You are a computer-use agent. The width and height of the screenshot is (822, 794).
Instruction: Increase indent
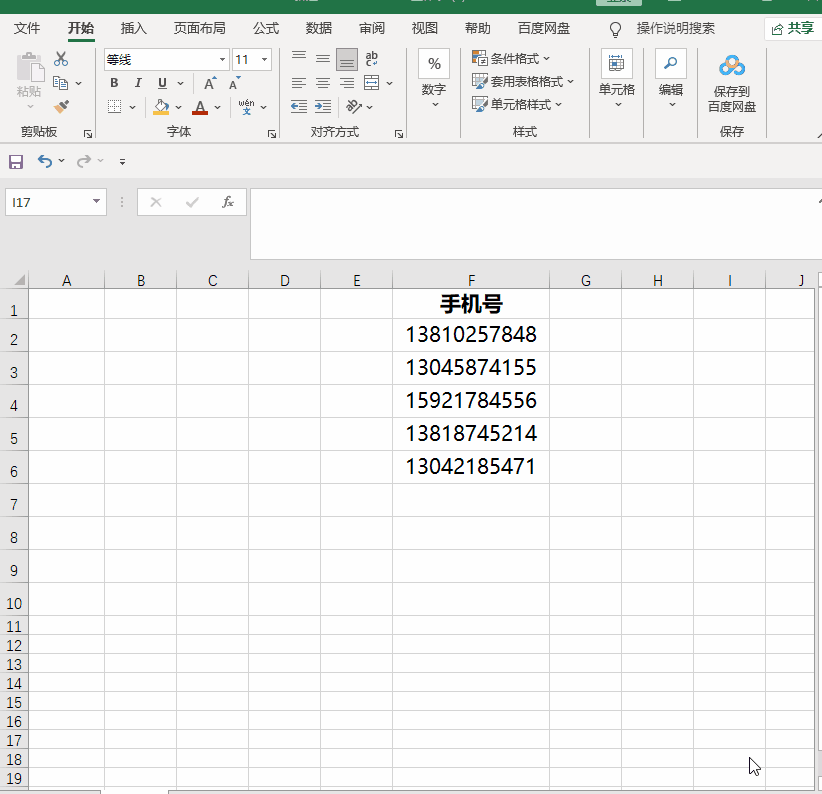pyautogui.click(x=323, y=107)
